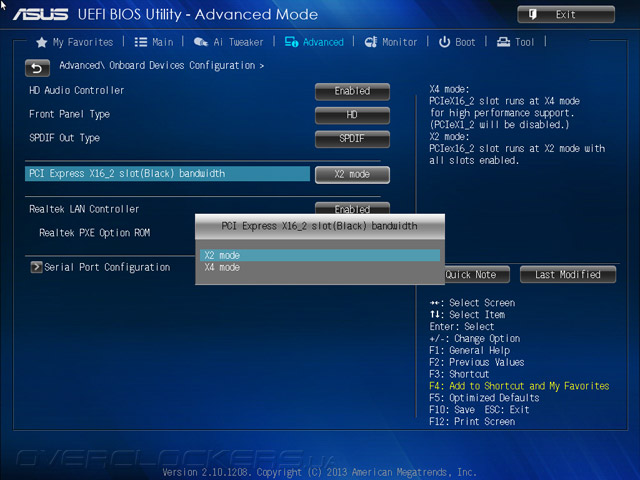640x480 pixels.
Task: Click F4: Add to Shortcut and My Favorites
Action: 519,386
